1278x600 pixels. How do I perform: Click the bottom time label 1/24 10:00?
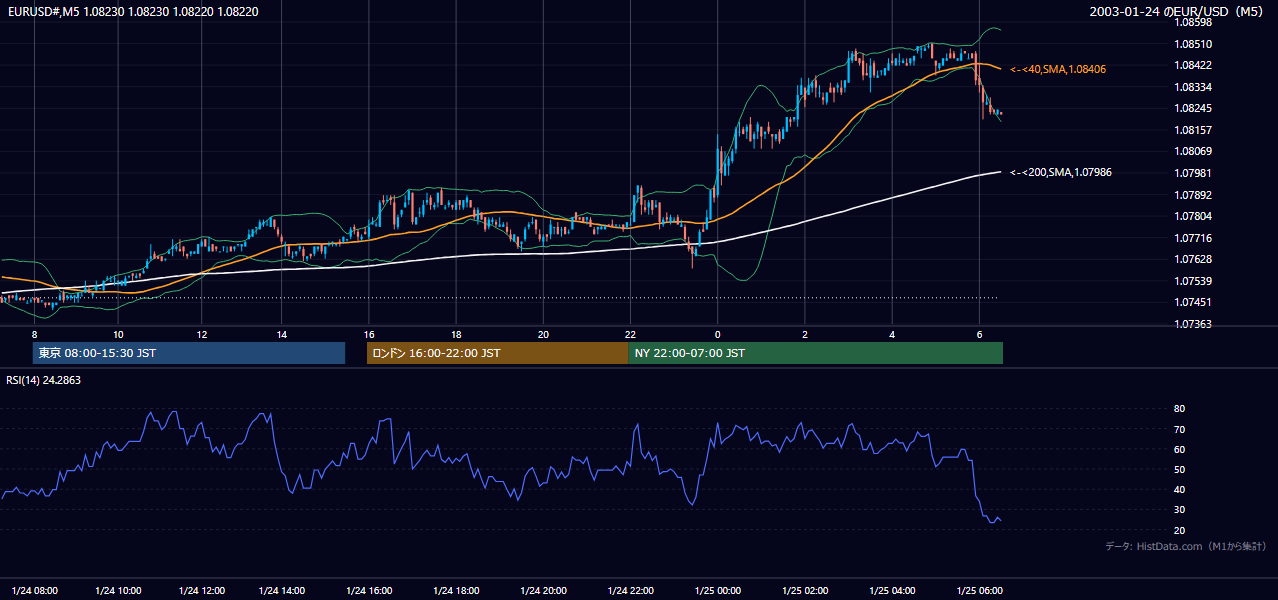coord(118,590)
